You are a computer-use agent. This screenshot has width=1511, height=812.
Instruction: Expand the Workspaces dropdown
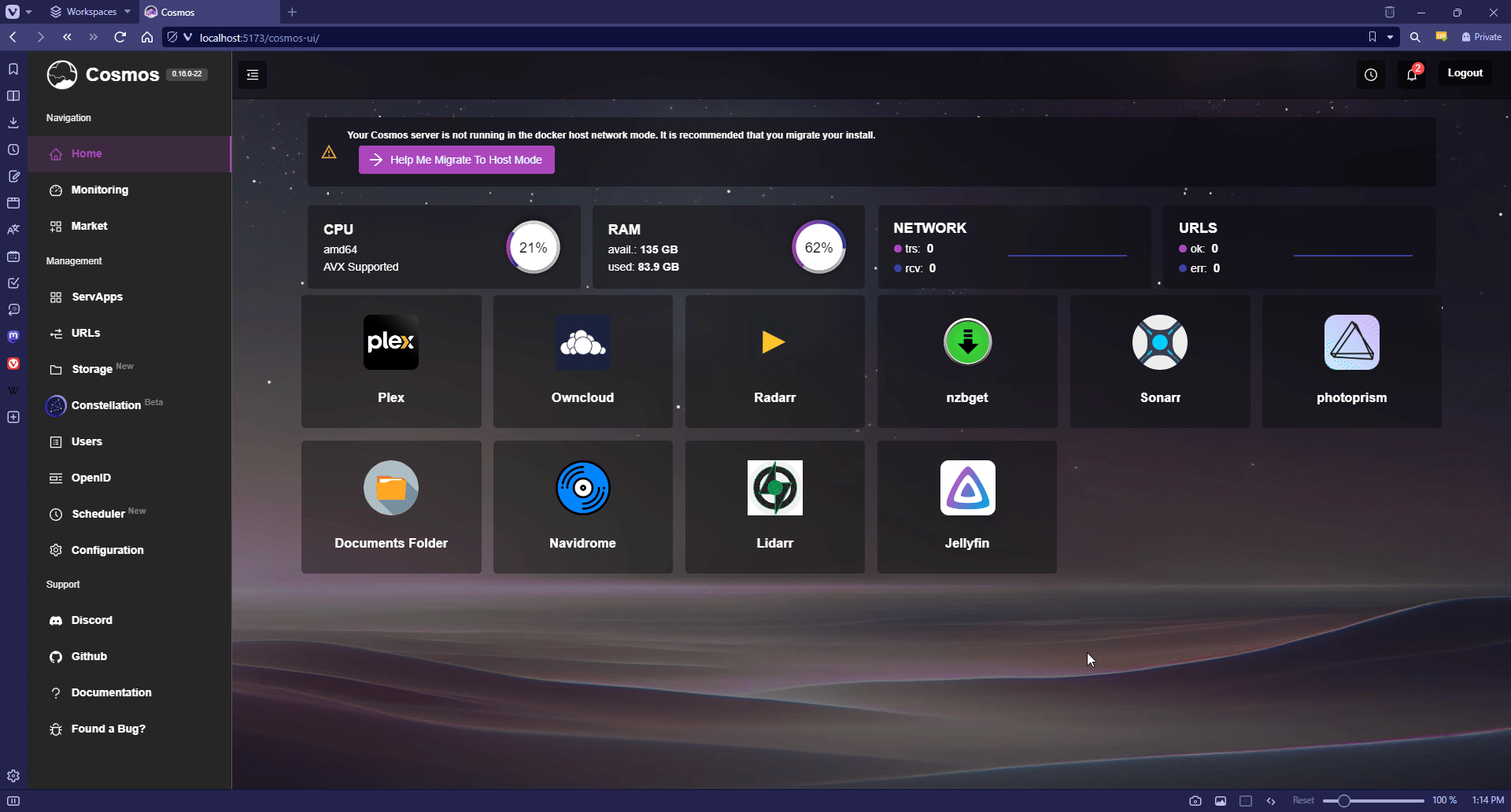pyautogui.click(x=90, y=12)
